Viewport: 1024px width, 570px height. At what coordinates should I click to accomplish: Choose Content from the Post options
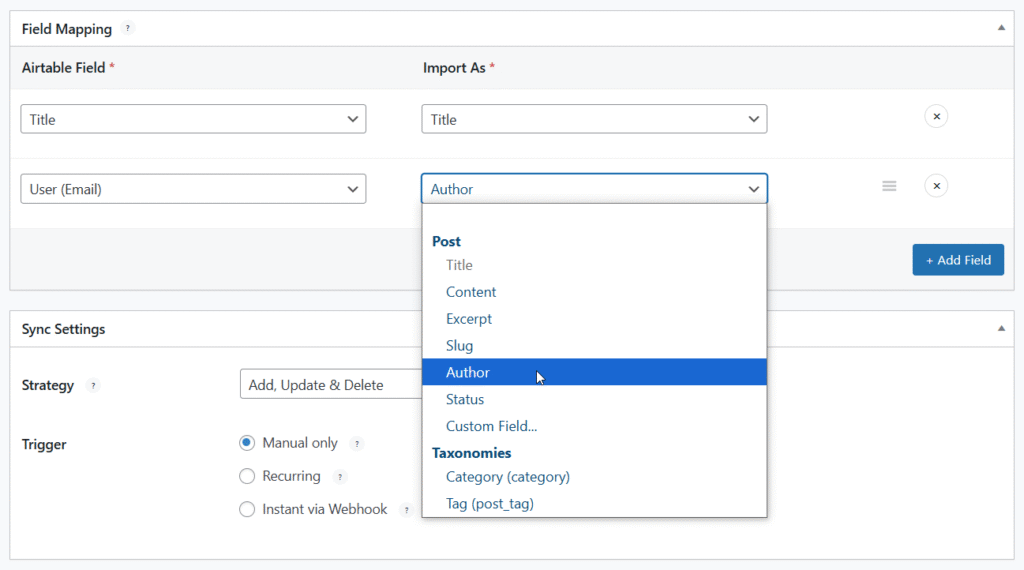pos(594,292)
